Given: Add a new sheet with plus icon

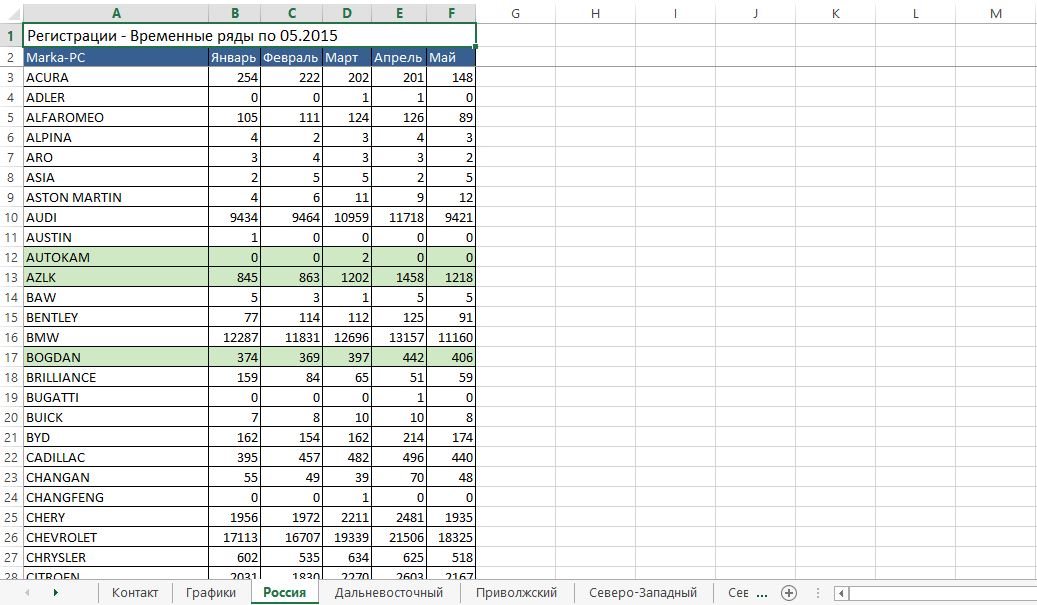Looking at the screenshot, I should click(788, 593).
